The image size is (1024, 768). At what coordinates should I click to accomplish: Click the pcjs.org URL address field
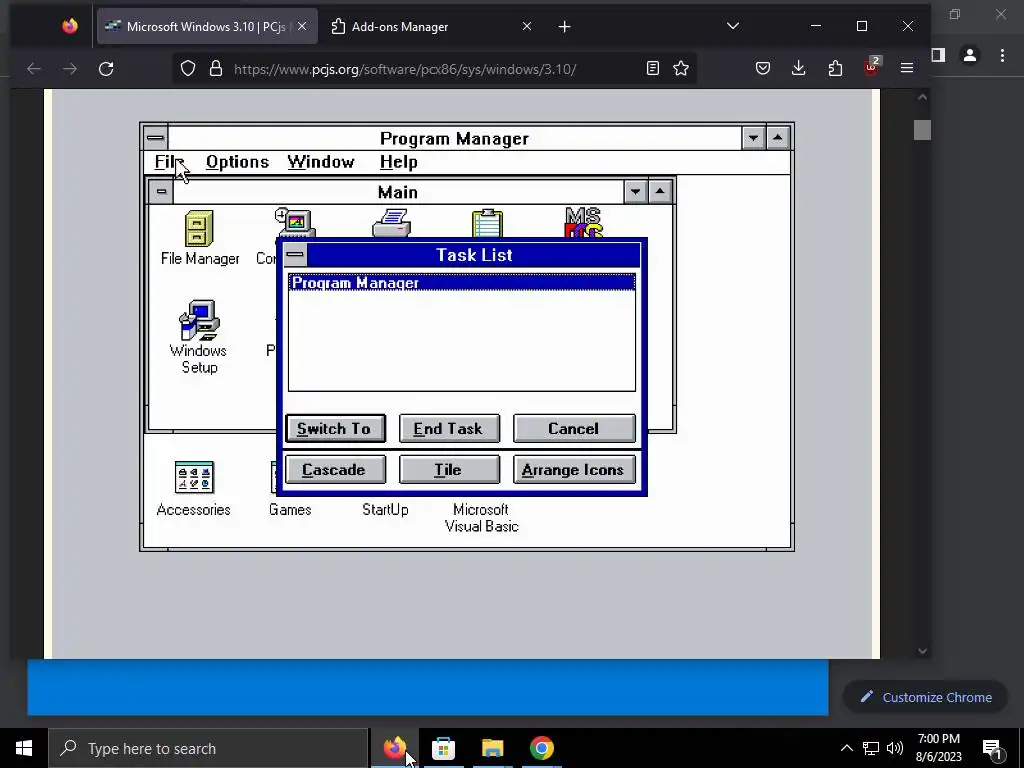(x=405, y=69)
